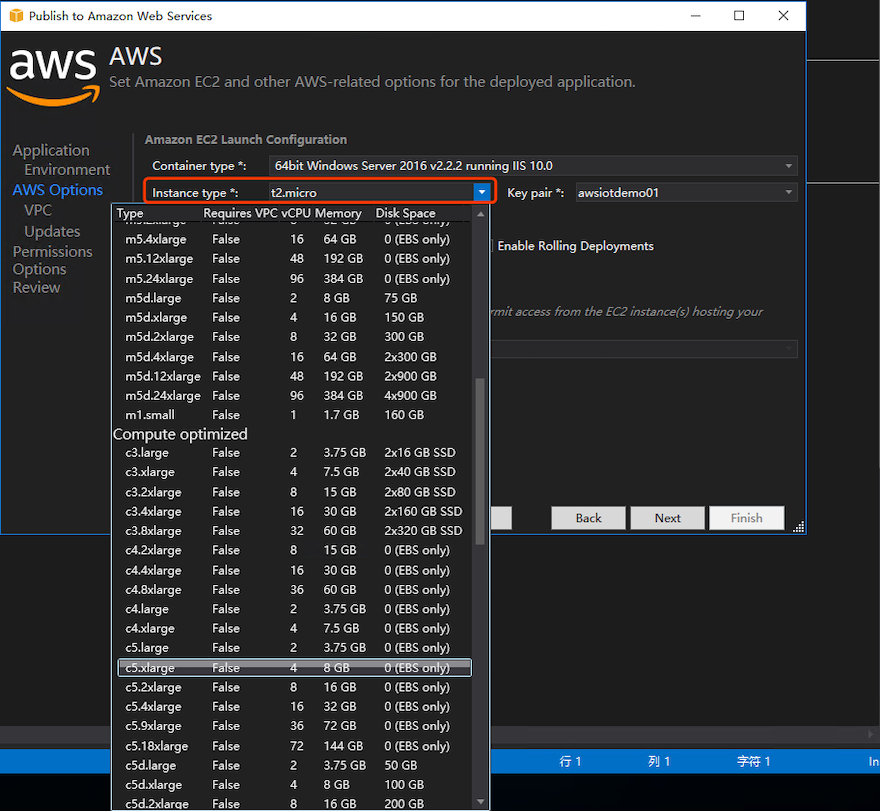The height and width of the screenshot is (811, 880).
Task: Select m5d.2xlarge instance type
Action: click(x=295, y=337)
